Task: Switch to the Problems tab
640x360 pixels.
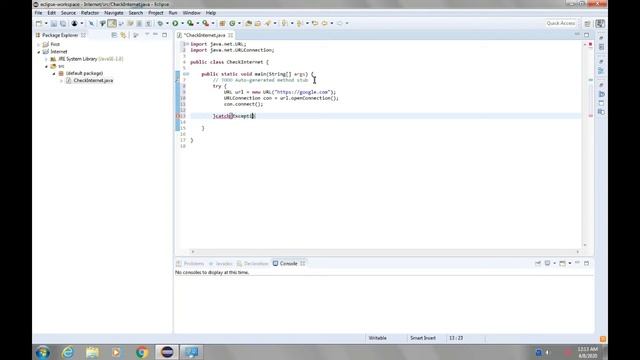Action: click(190, 264)
